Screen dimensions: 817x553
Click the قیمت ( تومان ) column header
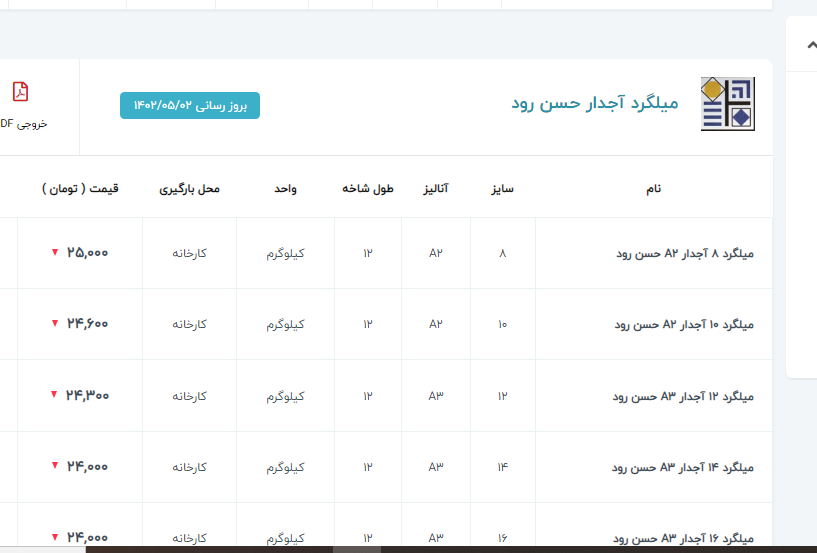[x=80, y=188]
